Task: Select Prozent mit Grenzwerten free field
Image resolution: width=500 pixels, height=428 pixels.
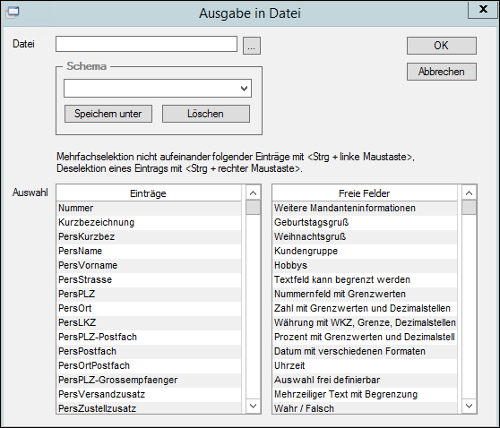Action: tap(365, 337)
